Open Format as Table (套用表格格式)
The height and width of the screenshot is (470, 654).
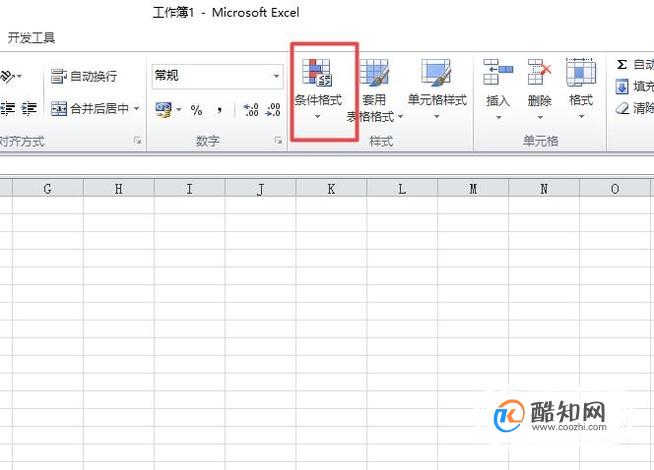374,90
